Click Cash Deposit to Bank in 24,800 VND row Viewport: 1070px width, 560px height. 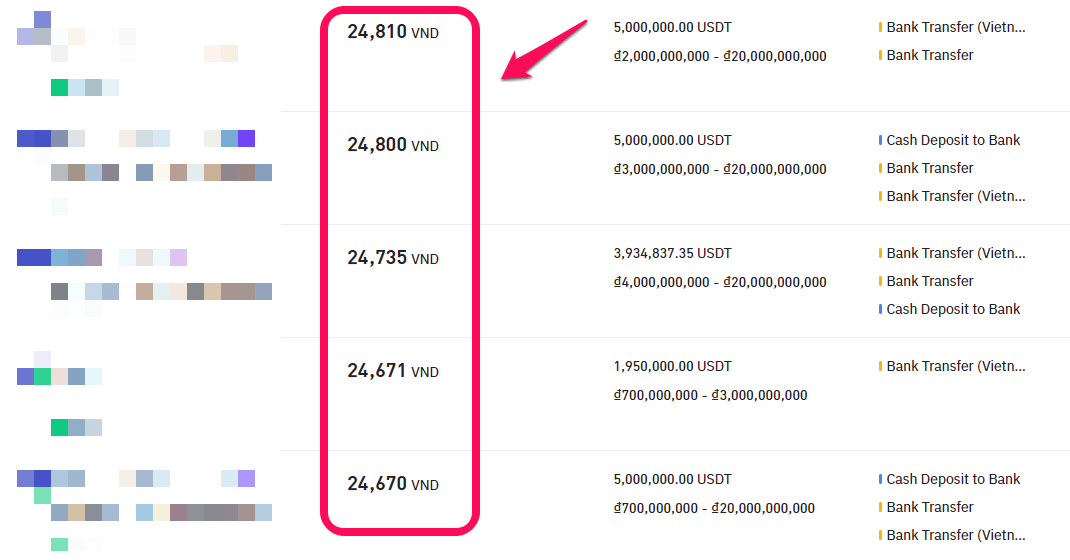953,140
